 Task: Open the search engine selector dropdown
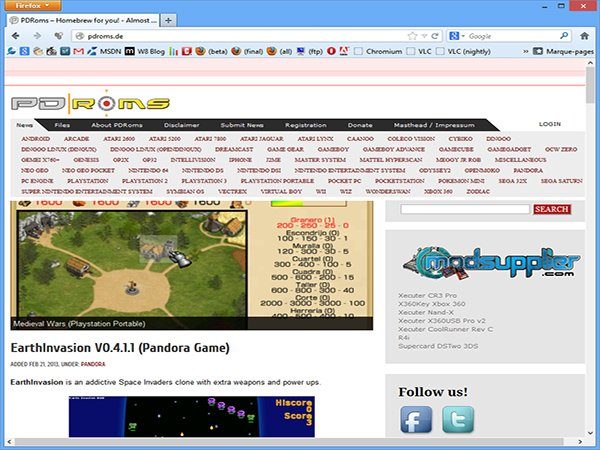(457, 36)
